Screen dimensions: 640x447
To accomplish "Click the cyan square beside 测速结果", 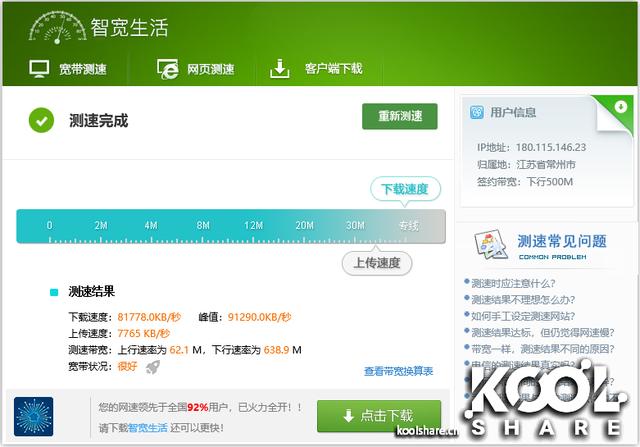I will [x=54, y=292].
